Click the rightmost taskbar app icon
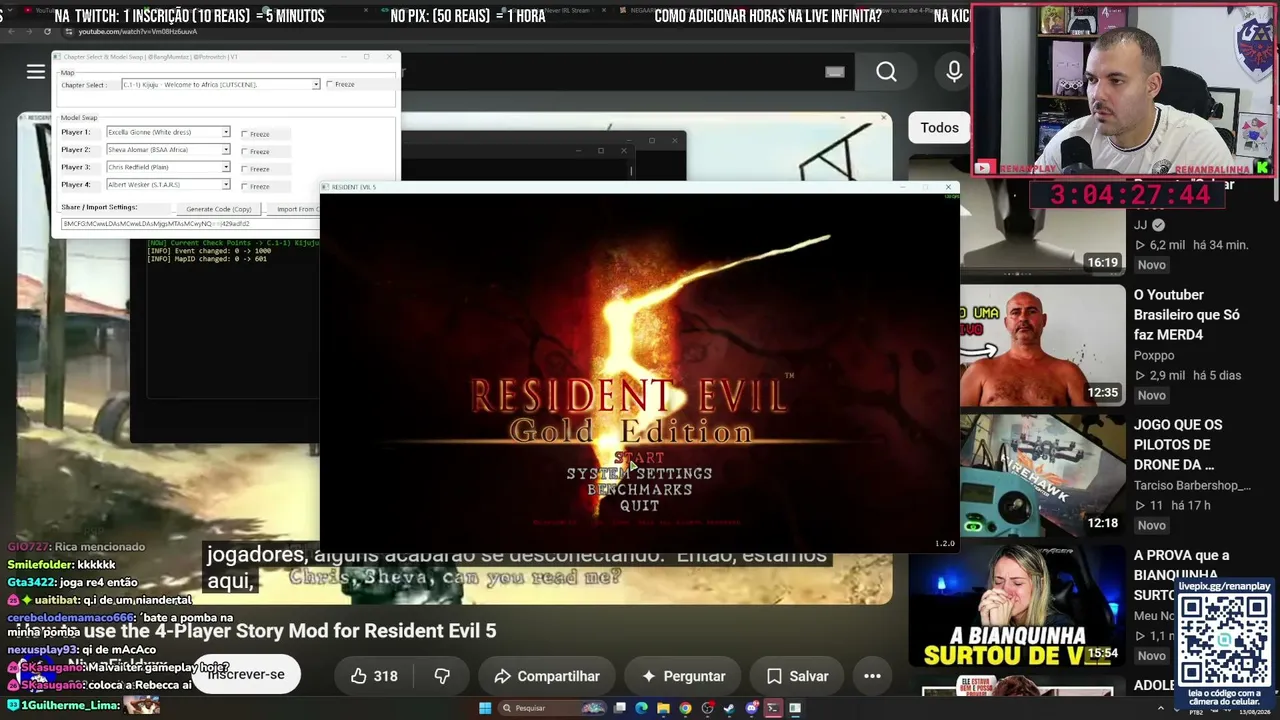The width and height of the screenshot is (1280, 720). (x=795, y=708)
